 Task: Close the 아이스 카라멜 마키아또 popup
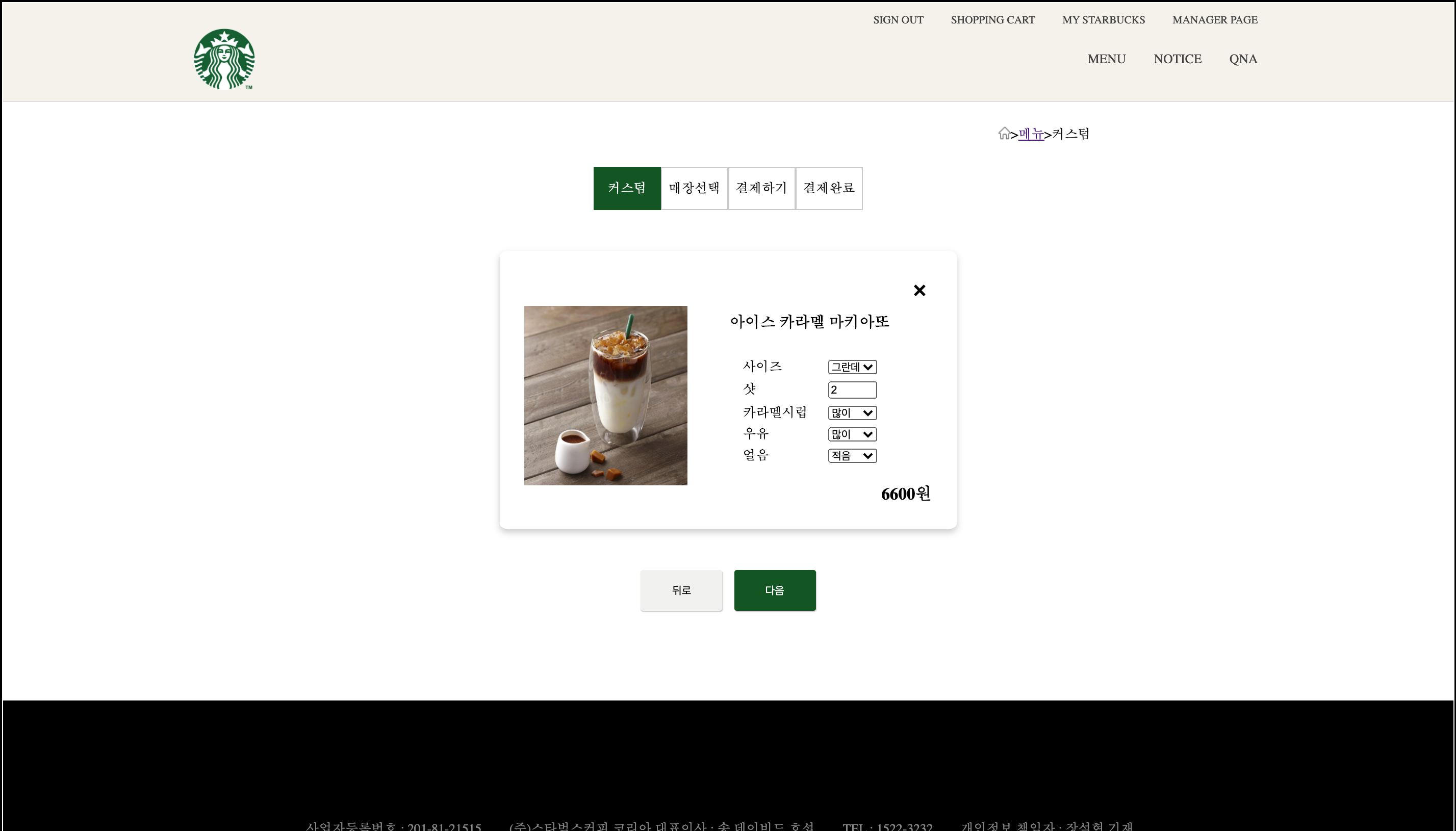[x=918, y=290]
